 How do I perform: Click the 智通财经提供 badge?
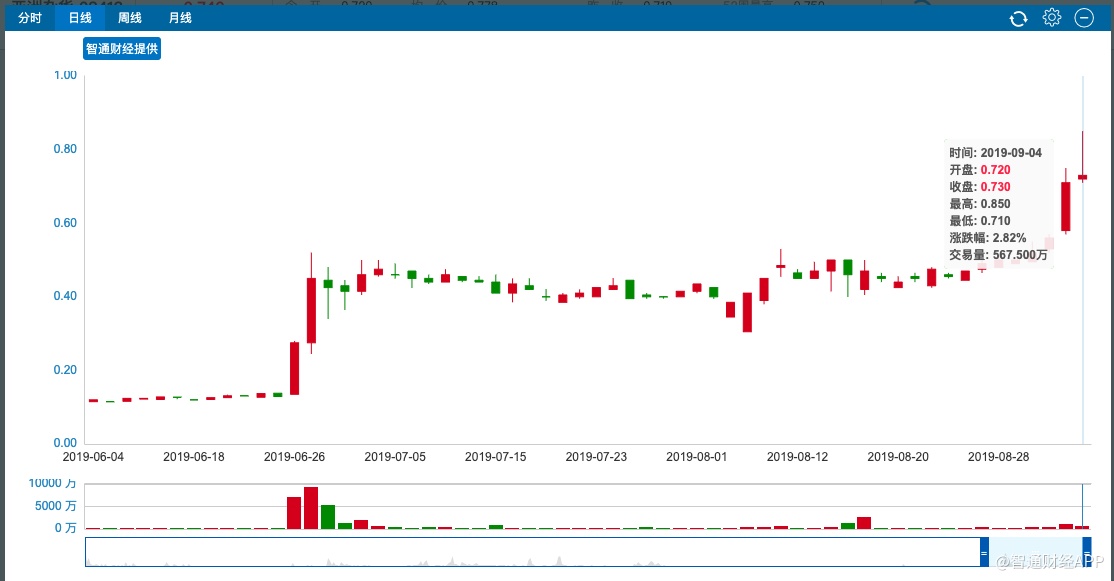tap(121, 48)
